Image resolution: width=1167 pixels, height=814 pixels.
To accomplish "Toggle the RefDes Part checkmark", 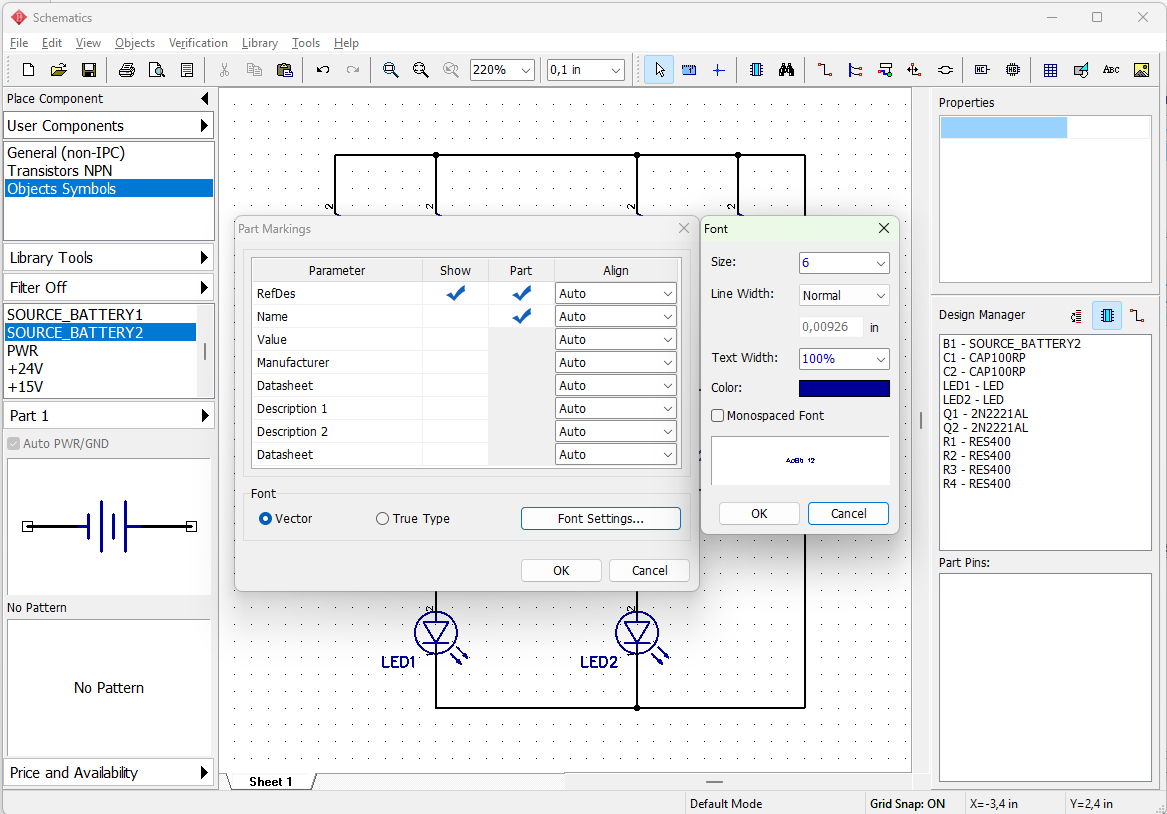I will (522, 293).
